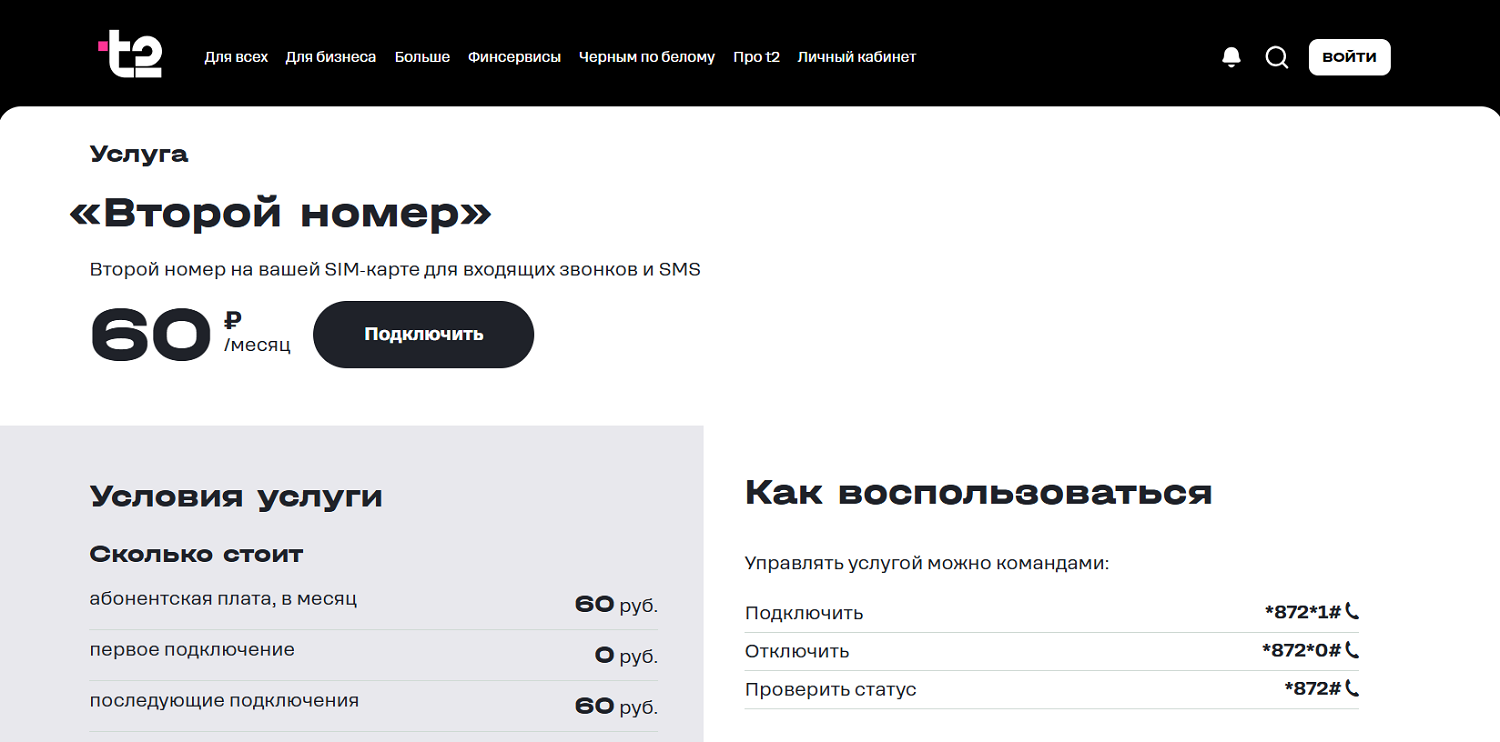Screen dimensions: 1500x742
Task: Dial *872*1# via phone icon
Action: [x=1352, y=610]
